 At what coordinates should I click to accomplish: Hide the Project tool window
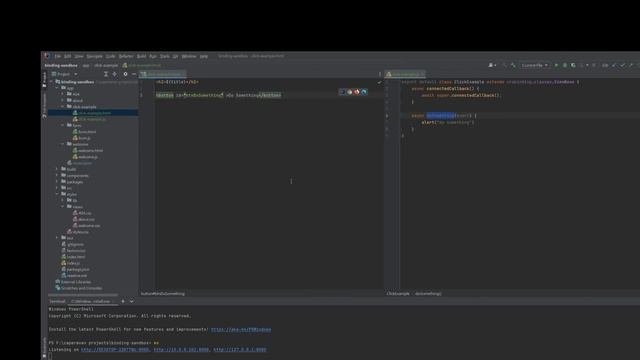134,74
